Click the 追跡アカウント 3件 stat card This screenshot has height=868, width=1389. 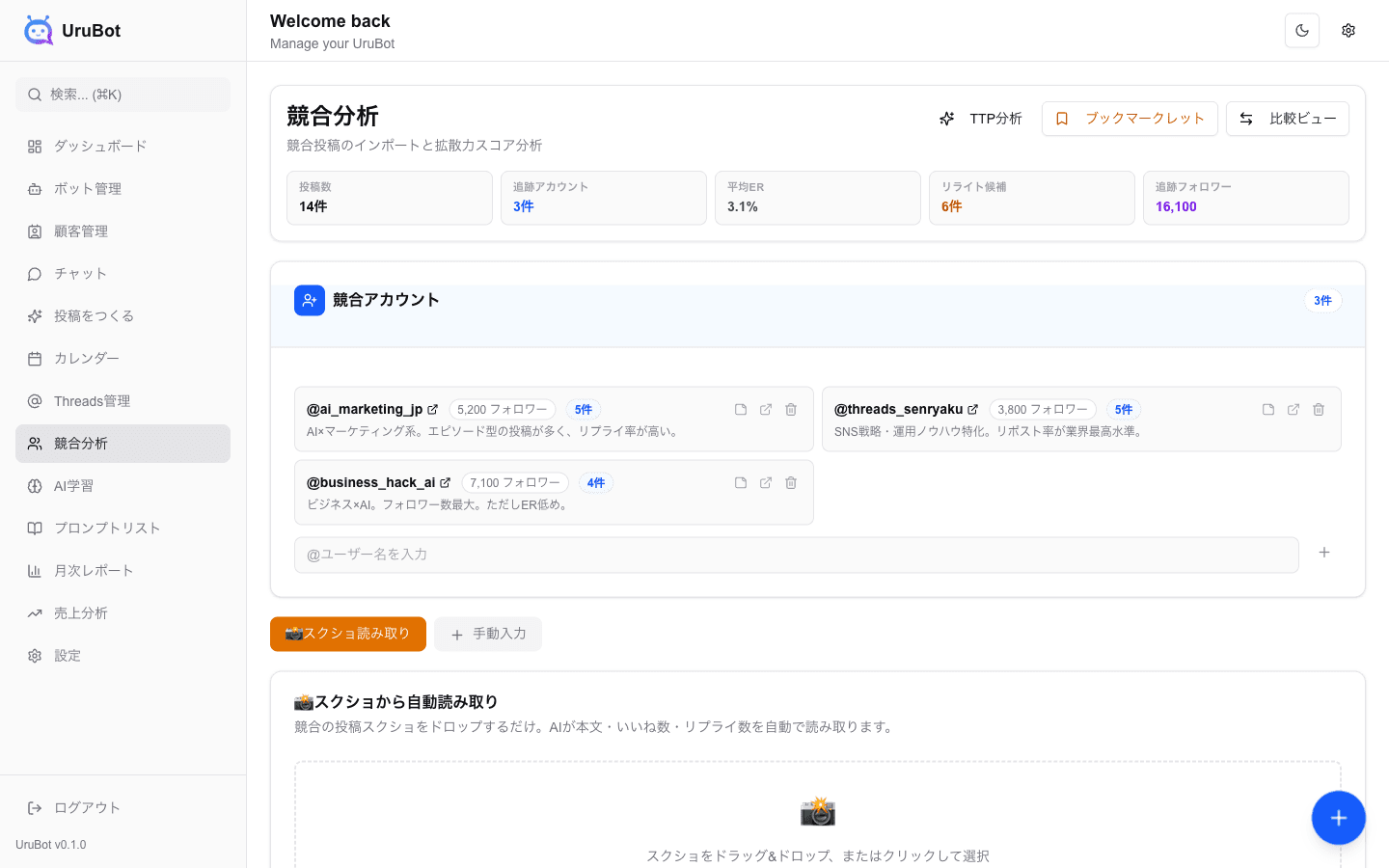(x=604, y=198)
